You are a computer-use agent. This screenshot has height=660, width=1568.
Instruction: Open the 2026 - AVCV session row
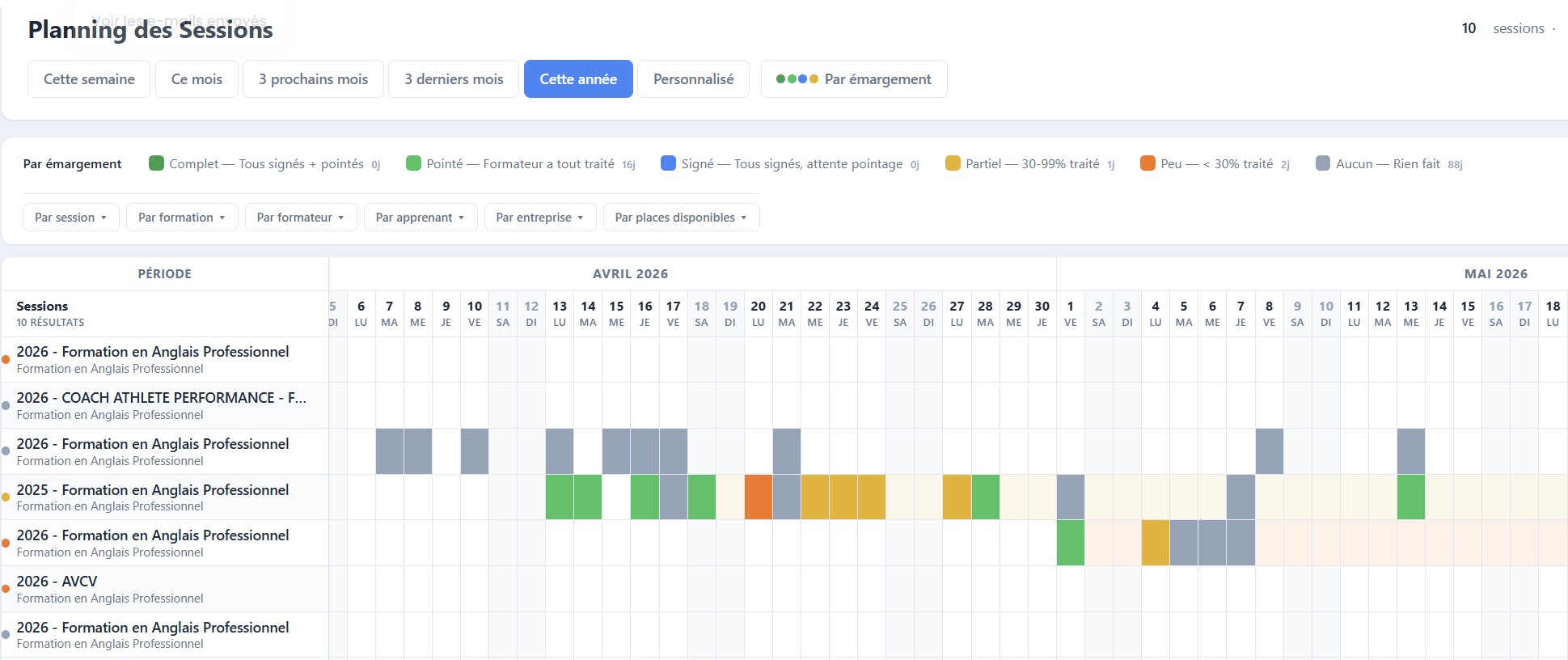(x=165, y=589)
